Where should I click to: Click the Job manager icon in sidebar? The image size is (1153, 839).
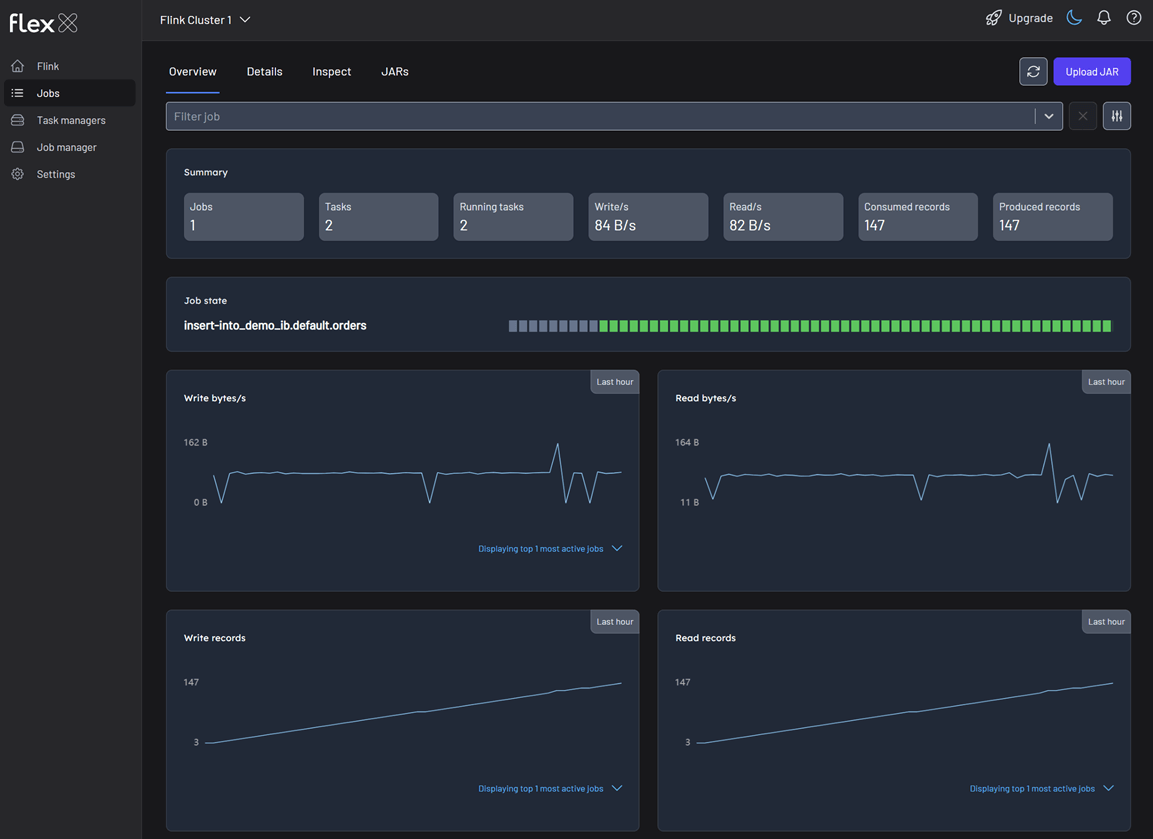click(18, 147)
